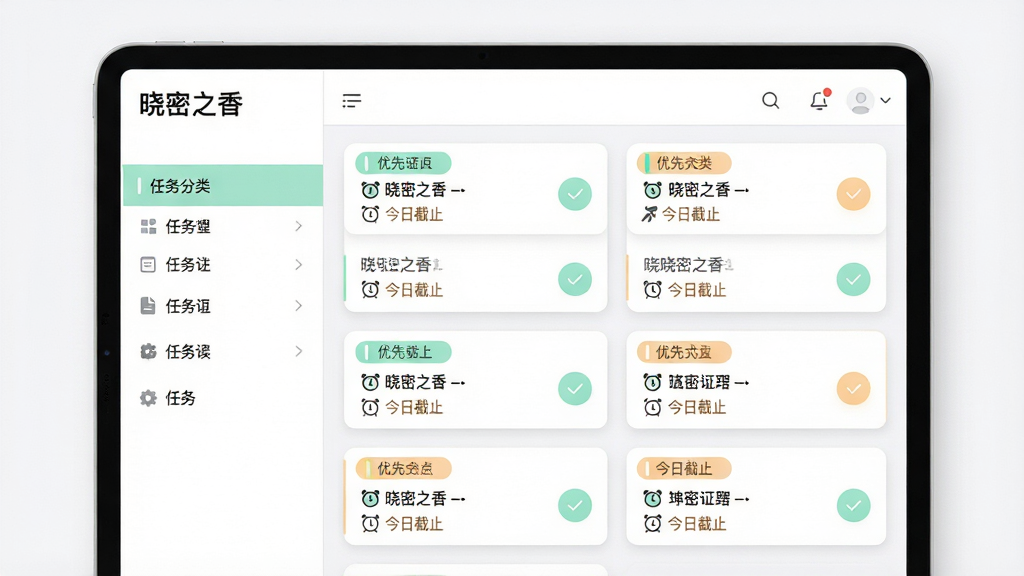The width and height of the screenshot is (1024, 576).
Task: Click the gear icon beside the last 任务 item
Action: pos(148,398)
